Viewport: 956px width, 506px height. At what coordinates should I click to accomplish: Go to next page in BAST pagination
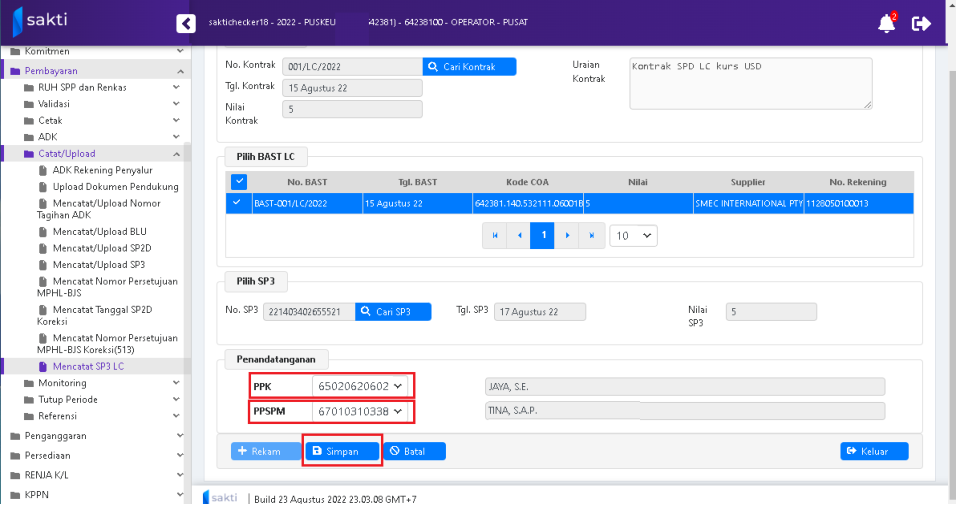568,236
